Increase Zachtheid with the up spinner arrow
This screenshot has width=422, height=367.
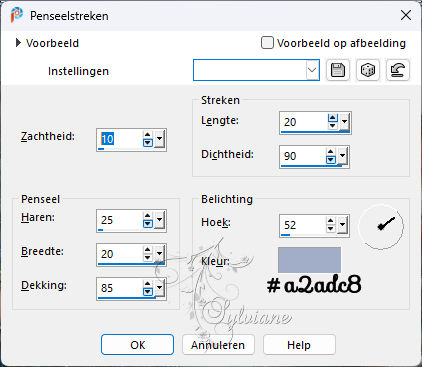coord(148,135)
